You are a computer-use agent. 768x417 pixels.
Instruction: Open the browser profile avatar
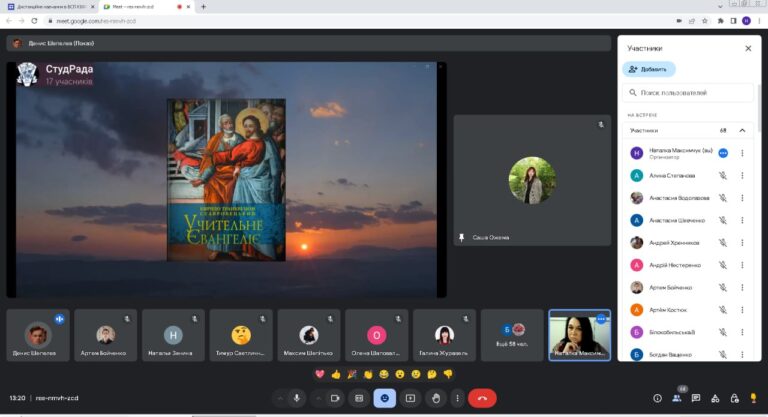(x=746, y=21)
